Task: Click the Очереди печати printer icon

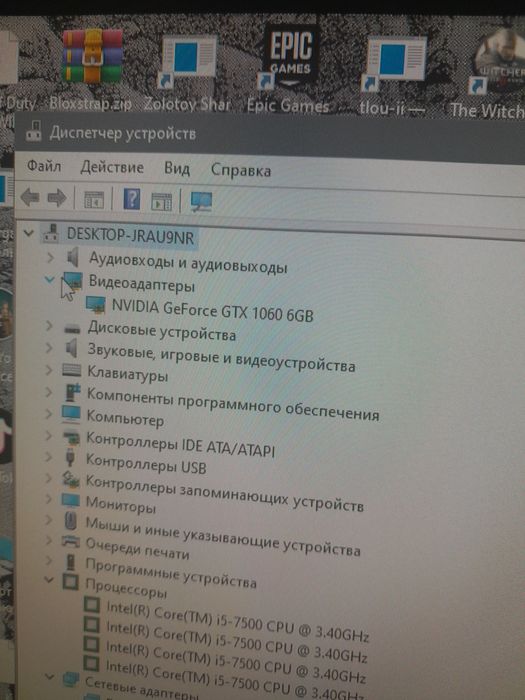Action: [71, 542]
